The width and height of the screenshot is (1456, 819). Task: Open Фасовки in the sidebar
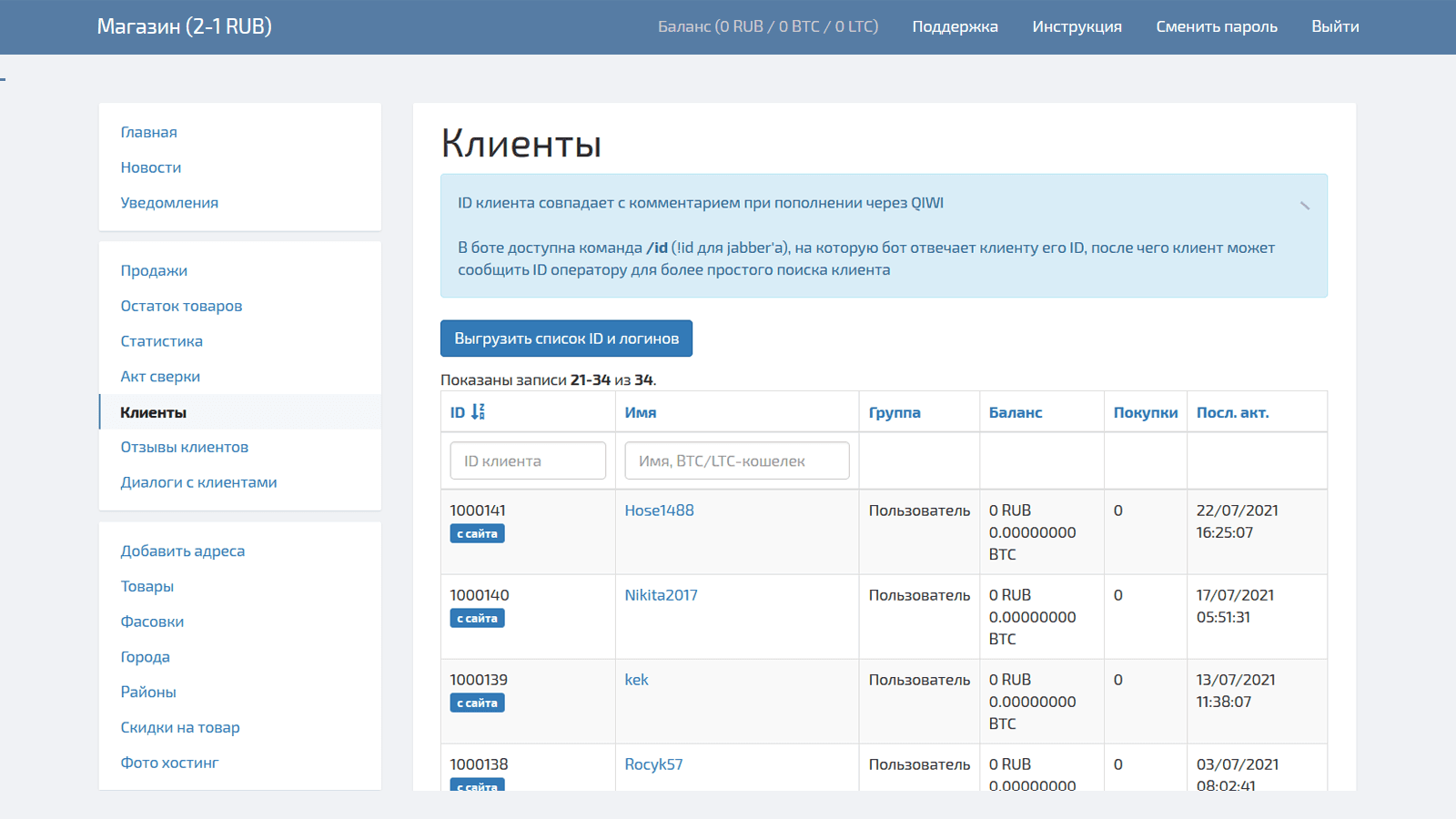(x=152, y=622)
